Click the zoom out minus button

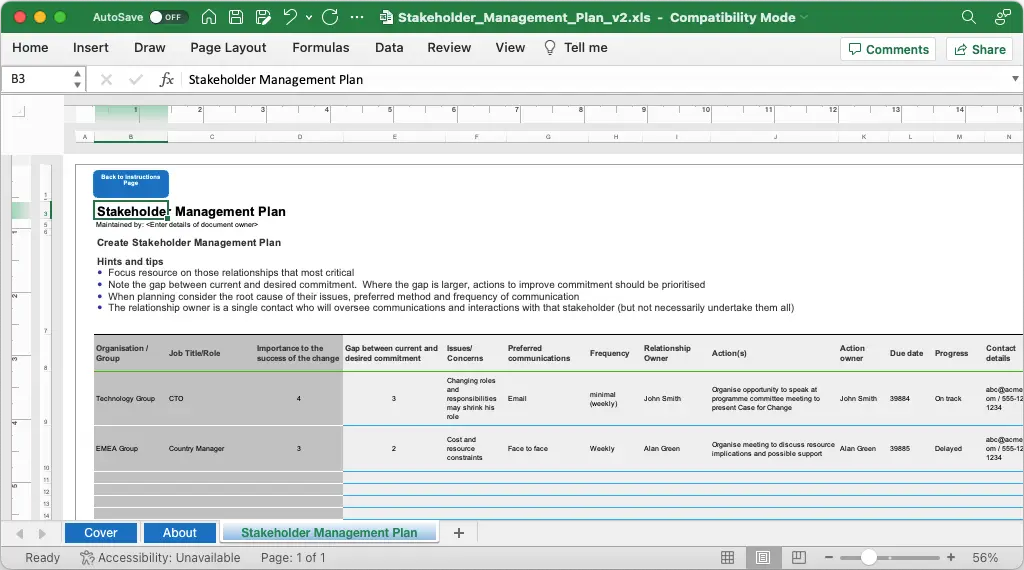click(x=829, y=558)
